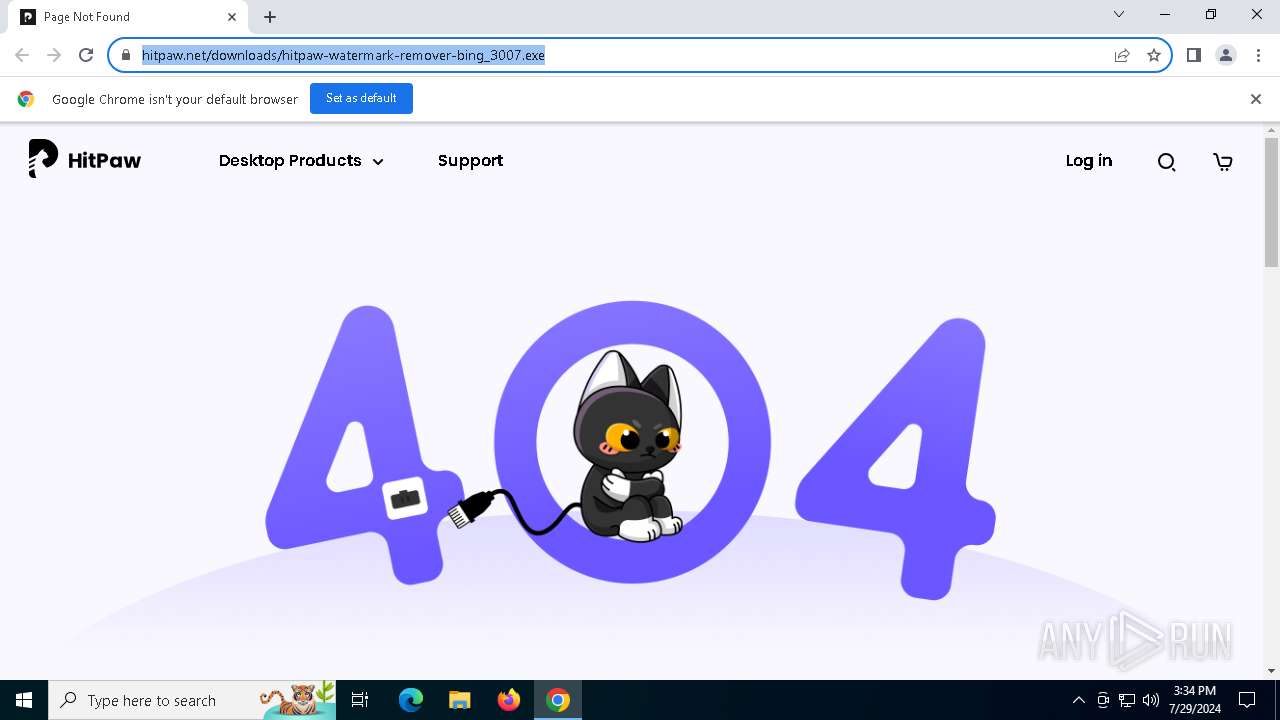
Task: Show hidden system tray icons
Action: [1078, 700]
